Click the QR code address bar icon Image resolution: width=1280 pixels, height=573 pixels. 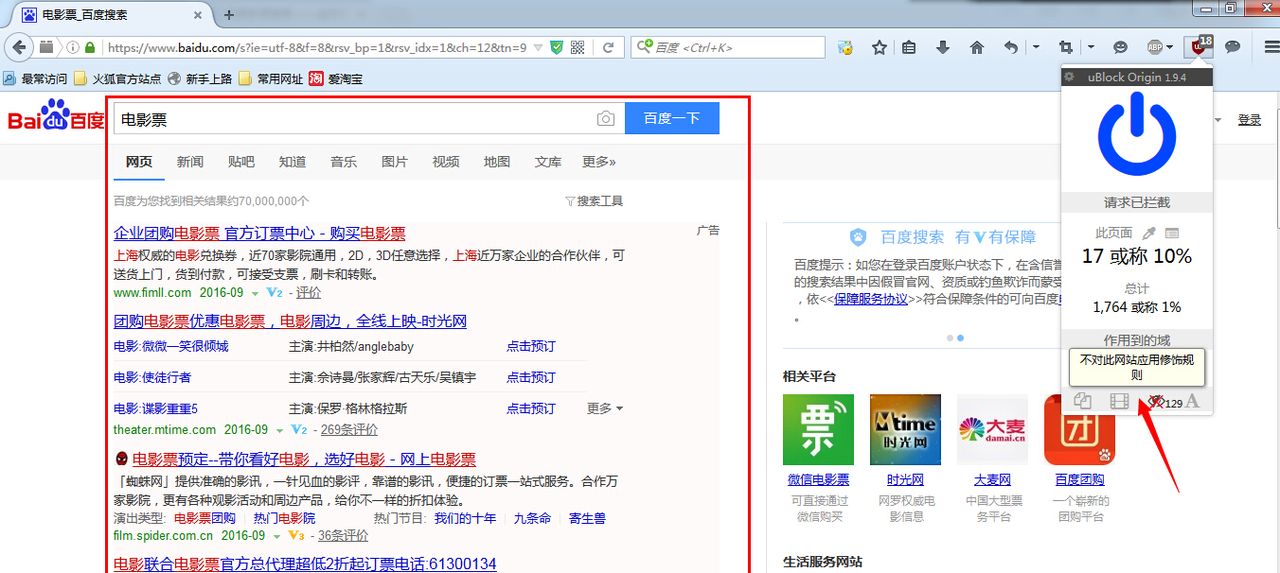(x=578, y=47)
